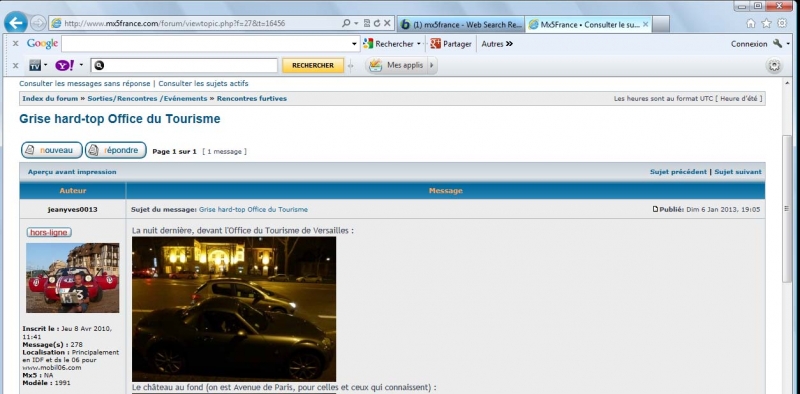The height and width of the screenshot is (394, 800).
Task: Open the TV icon dropdown arrow
Action: (x=45, y=65)
